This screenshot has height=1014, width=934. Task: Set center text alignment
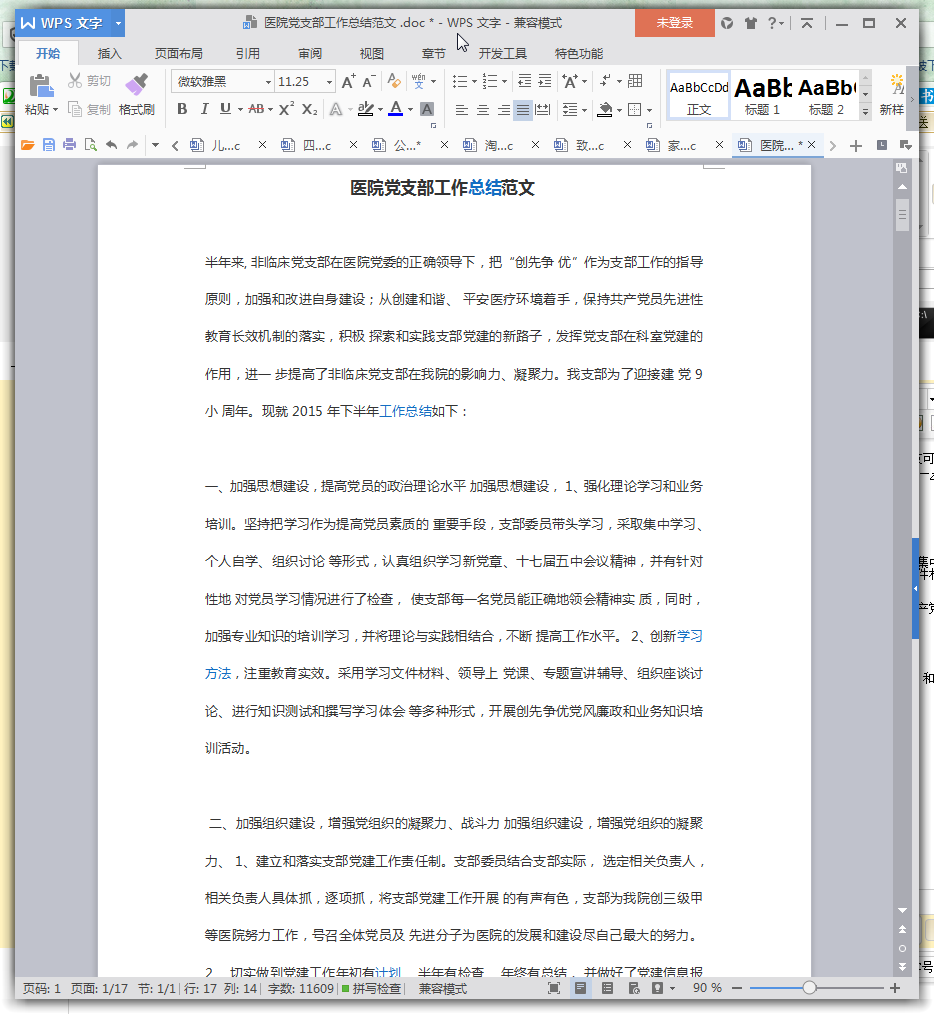(x=483, y=110)
